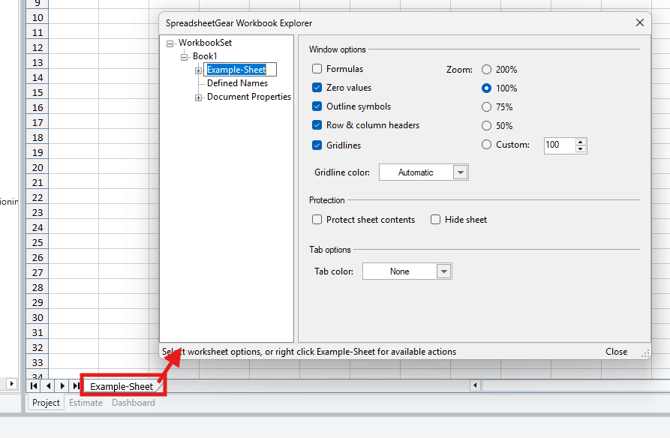Close the Workbook Explorer with X icon
Viewport: 670px width, 438px height.
[640, 22]
